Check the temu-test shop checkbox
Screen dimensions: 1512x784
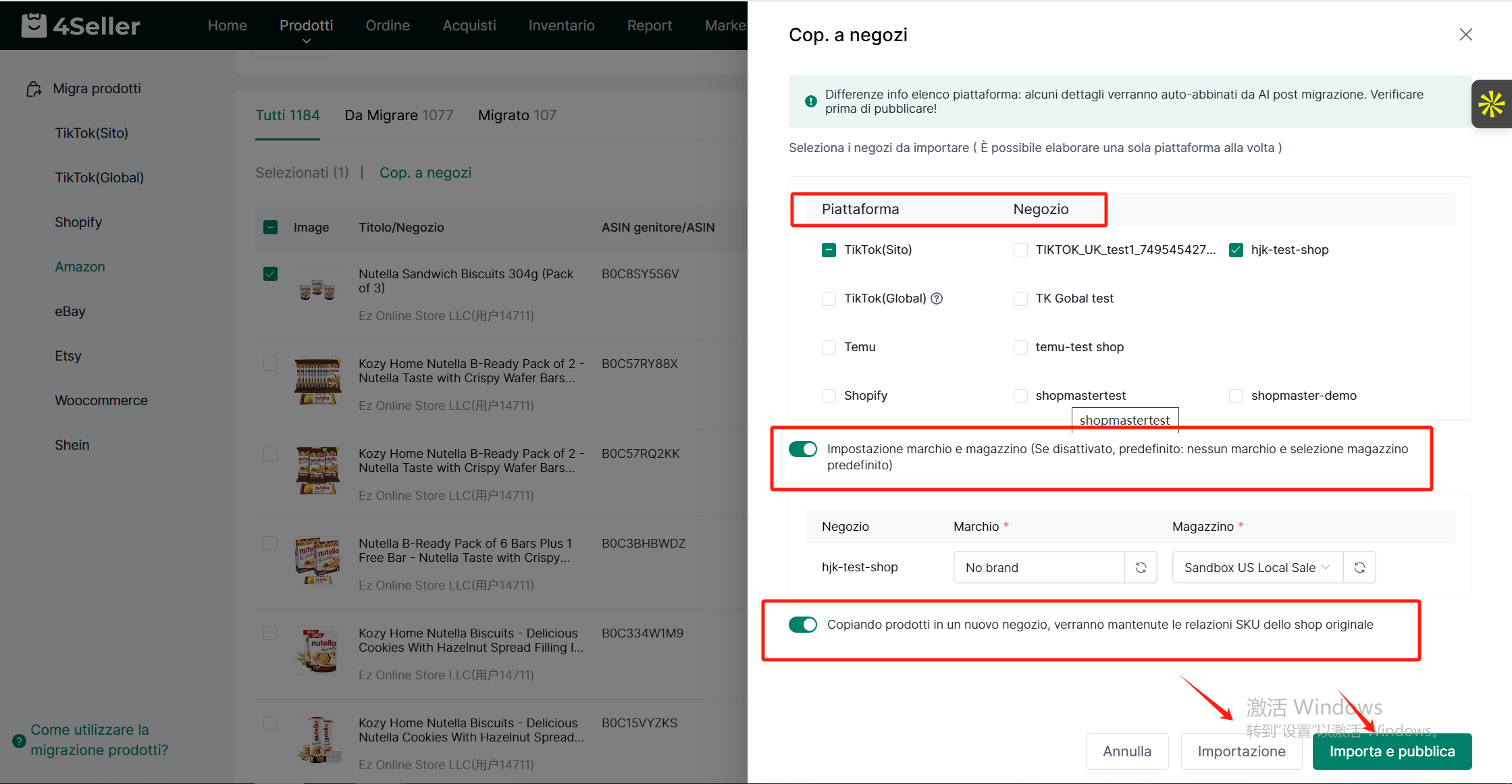[x=1020, y=347]
